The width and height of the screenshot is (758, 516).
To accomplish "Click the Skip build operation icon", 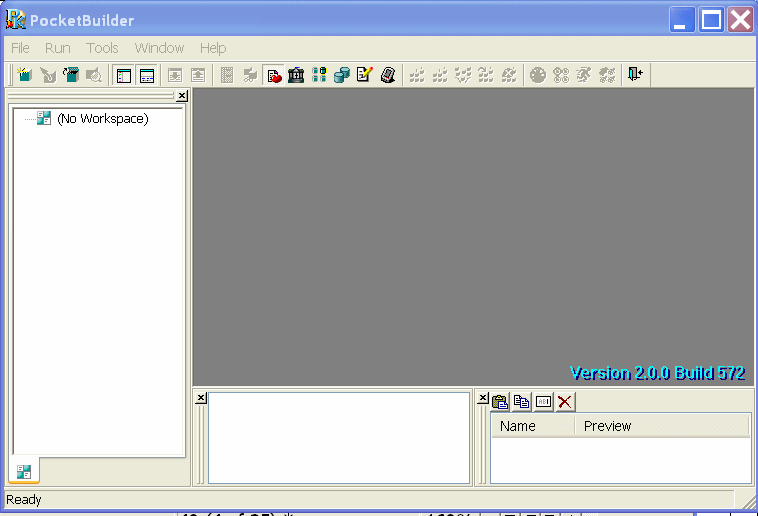I will point(486,75).
